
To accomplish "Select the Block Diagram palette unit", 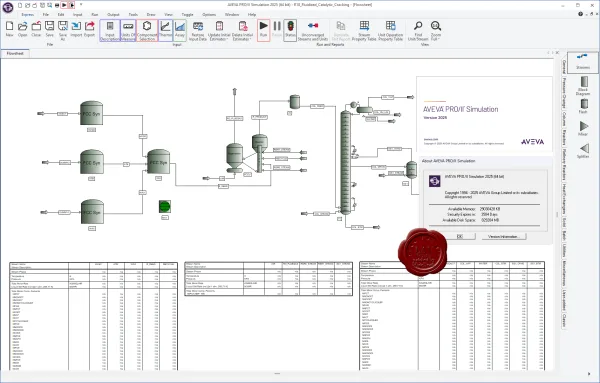I will [x=583, y=86].
